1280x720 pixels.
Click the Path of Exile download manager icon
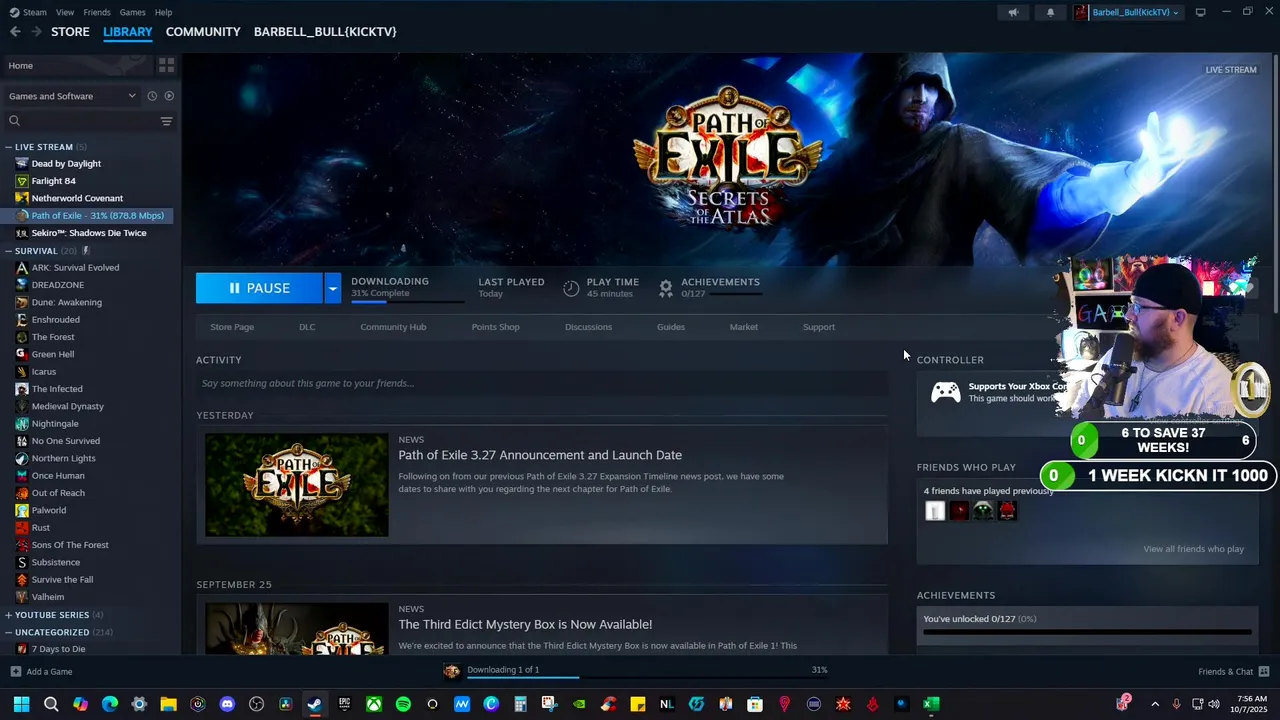pos(451,671)
